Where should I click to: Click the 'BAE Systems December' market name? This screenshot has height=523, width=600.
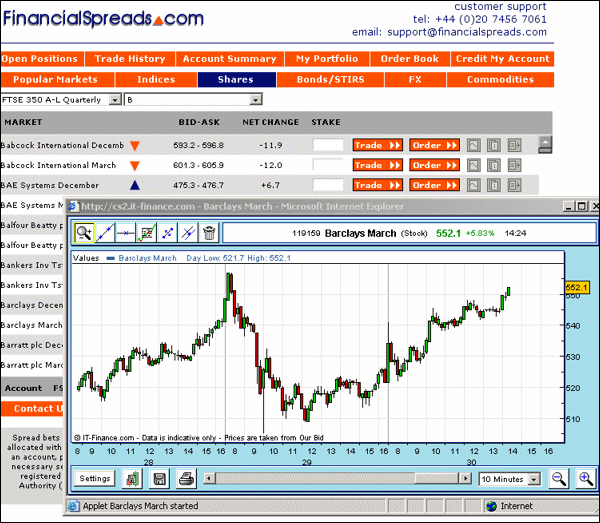(x=50, y=185)
